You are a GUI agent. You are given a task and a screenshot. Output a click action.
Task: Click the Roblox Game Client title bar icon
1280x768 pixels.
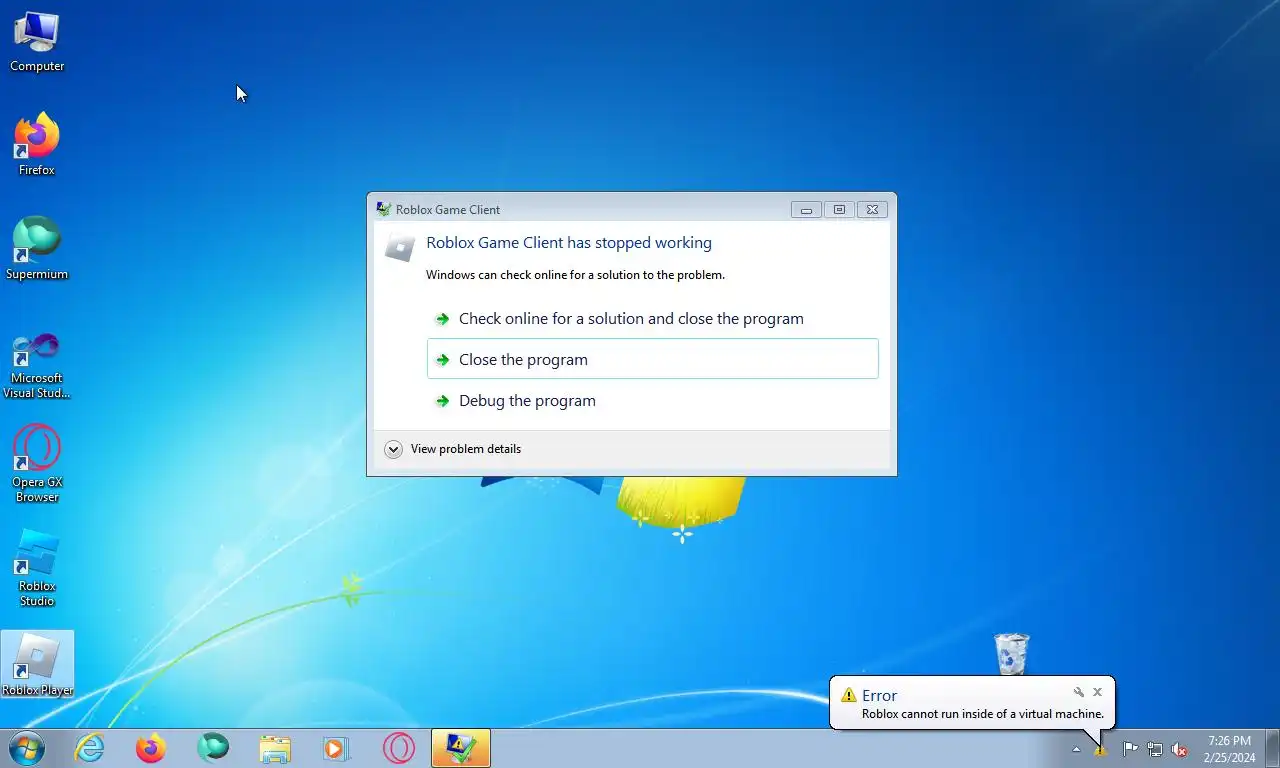tap(383, 209)
